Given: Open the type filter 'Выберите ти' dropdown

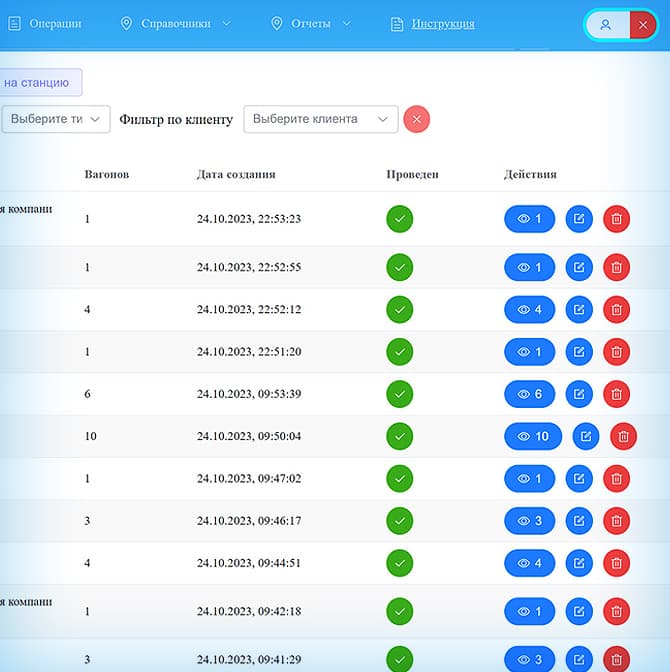Looking at the screenshot, I should pyautogui.click(x=55, y=119).
